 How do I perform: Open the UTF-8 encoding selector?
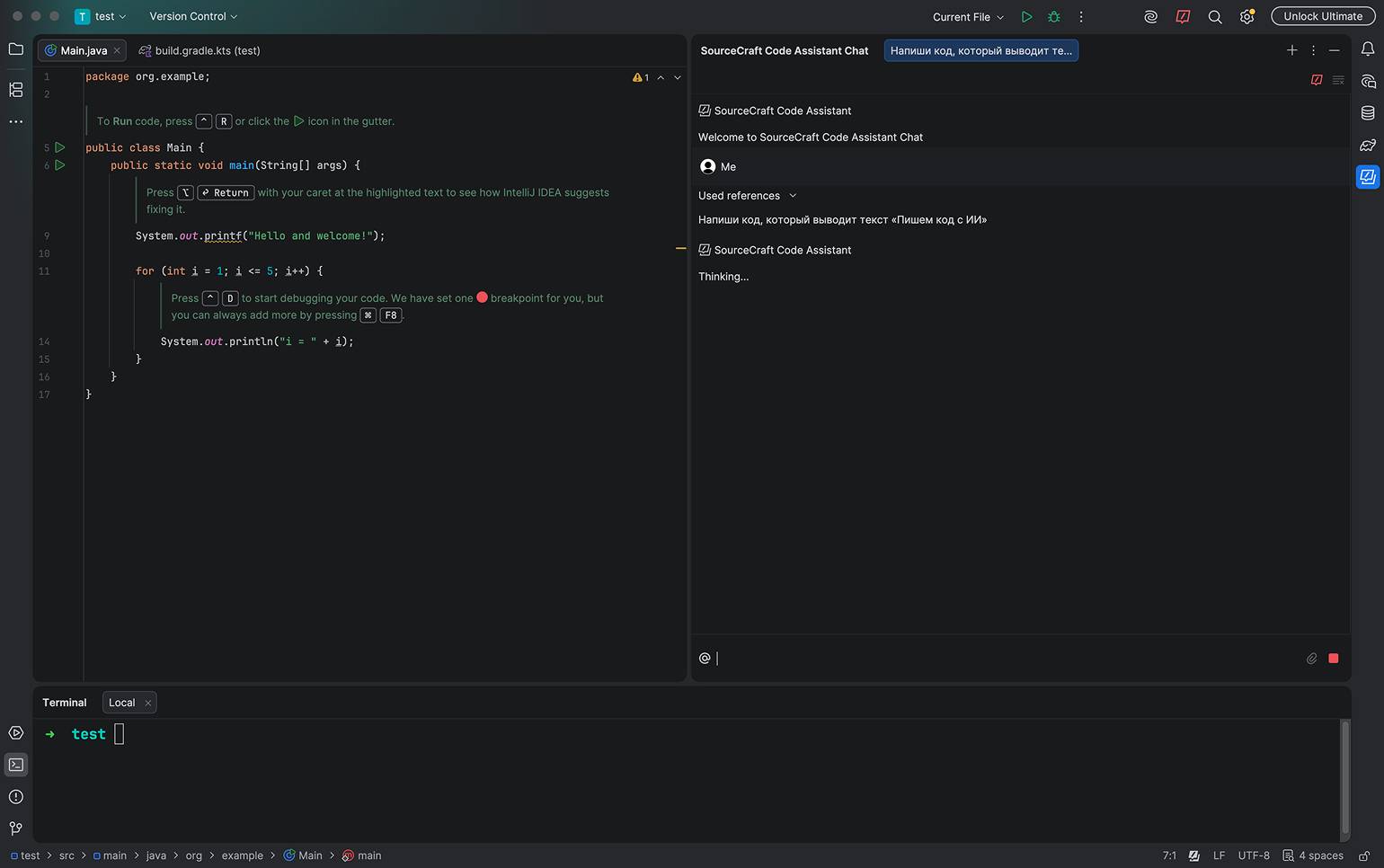tap(1254, 856)
